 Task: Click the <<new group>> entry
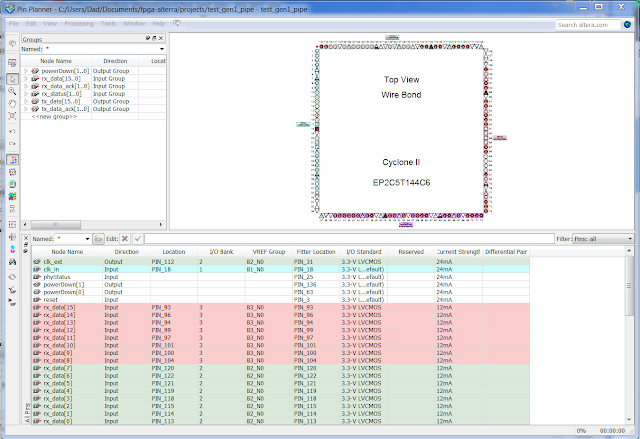pyautogui.click(x=54, y=117)
